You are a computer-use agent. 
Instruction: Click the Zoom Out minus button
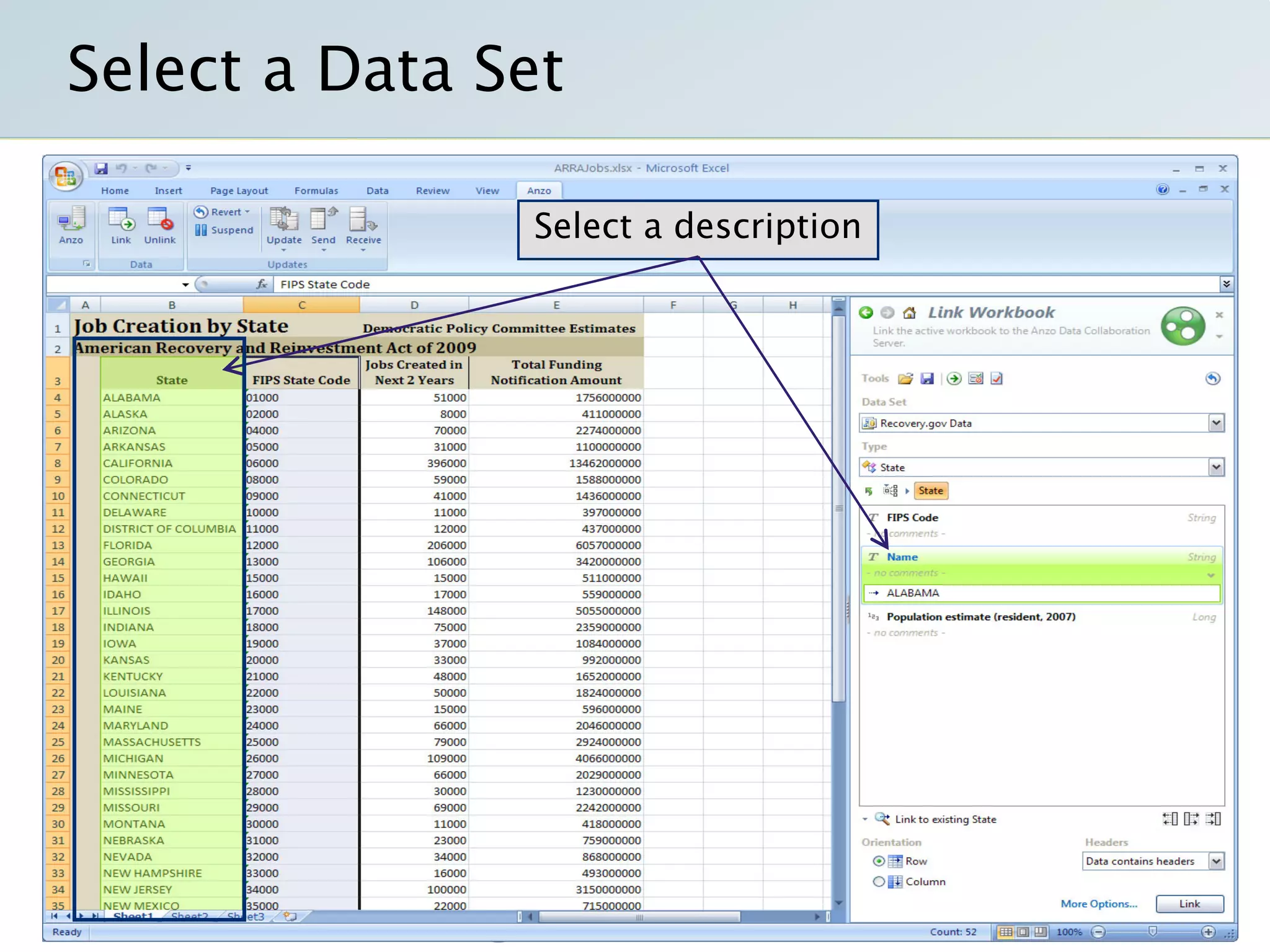1098,932
